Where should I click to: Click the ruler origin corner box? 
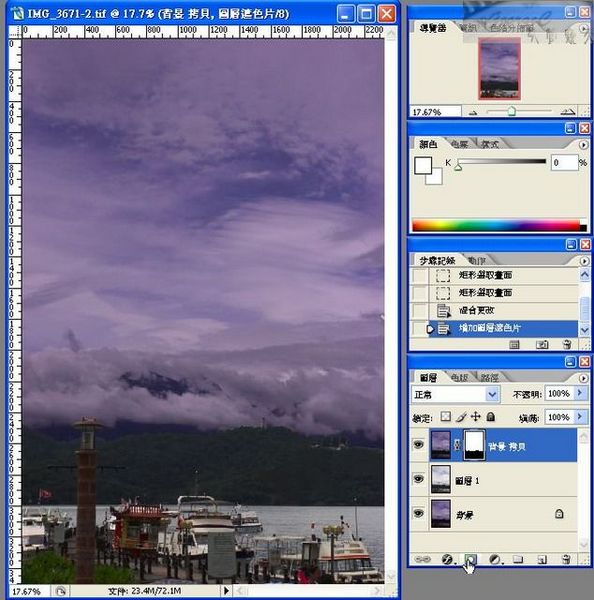point(15,31)
